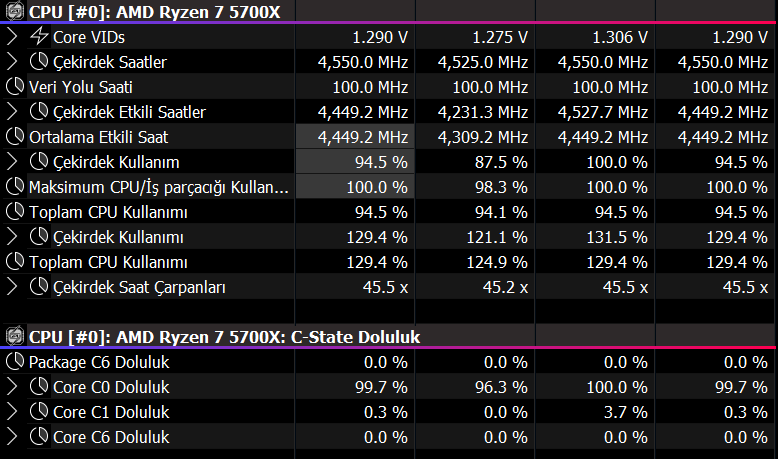Viewport: 778px width, 459px height.
Task: Click the '94.1 %' total CPU usage value
Action: pos(501,212)
